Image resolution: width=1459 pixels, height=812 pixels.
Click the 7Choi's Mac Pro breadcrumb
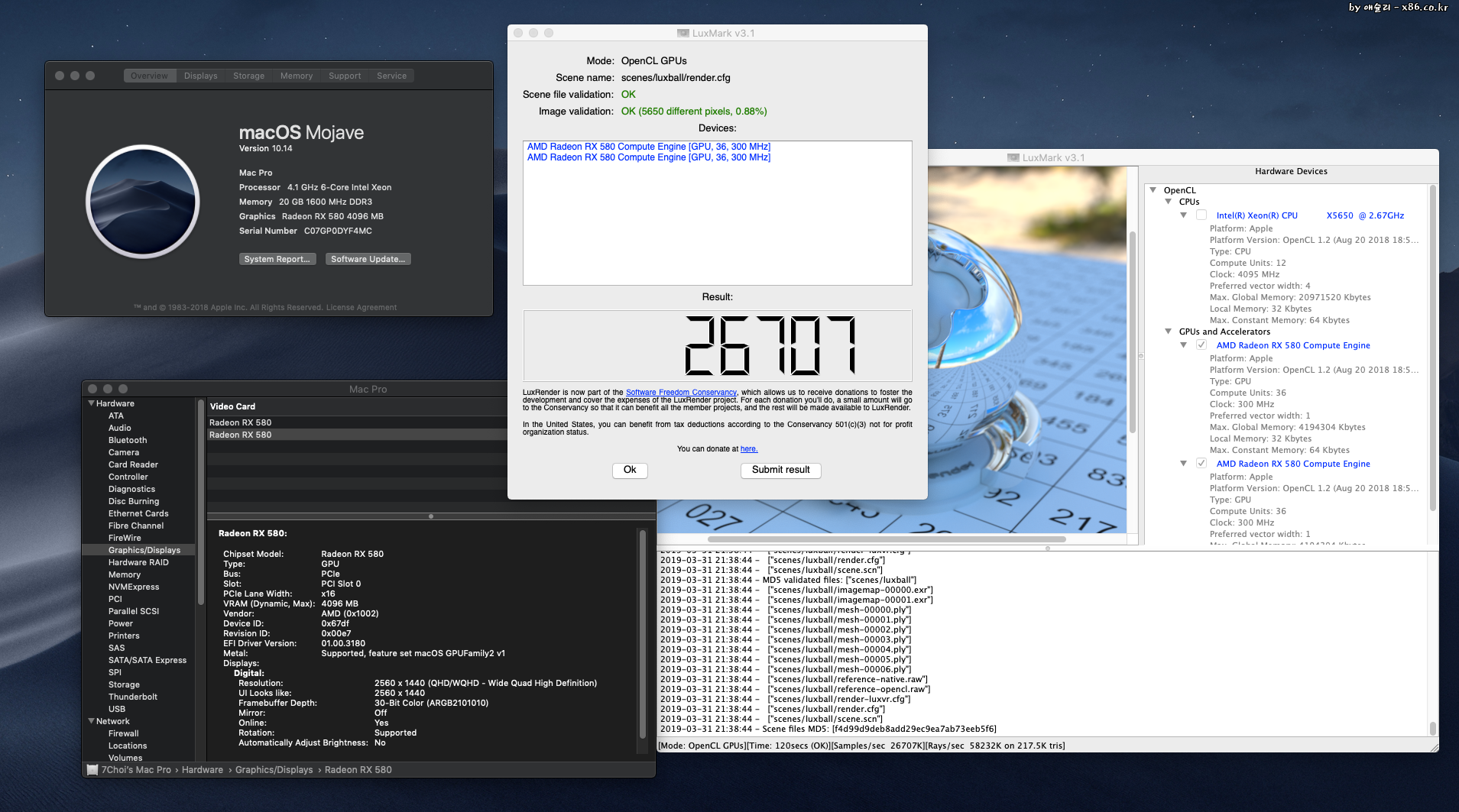click(136, 770)
